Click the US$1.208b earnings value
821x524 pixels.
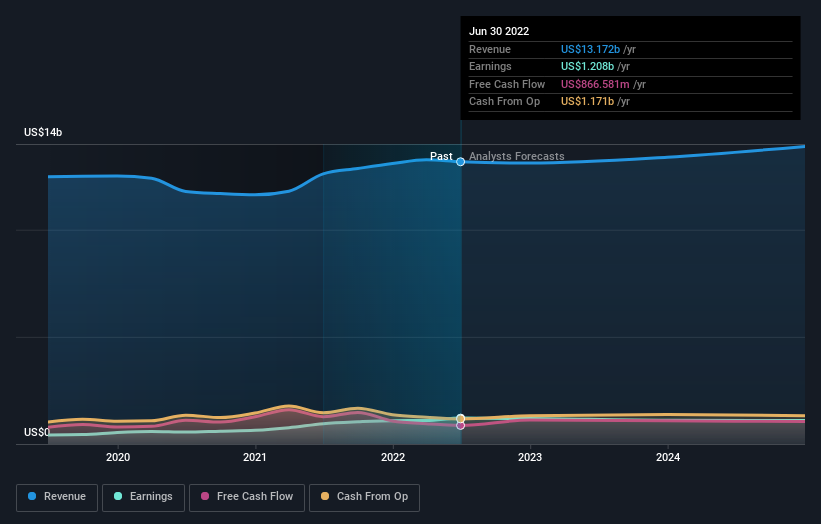point(587,66)
